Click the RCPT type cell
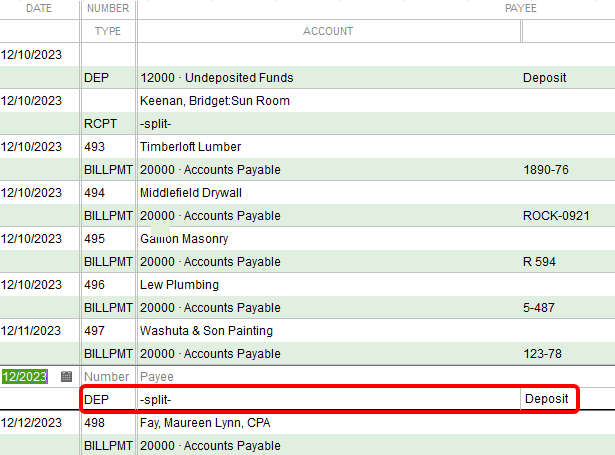This screenshot has height=455, width=615. 100,124
